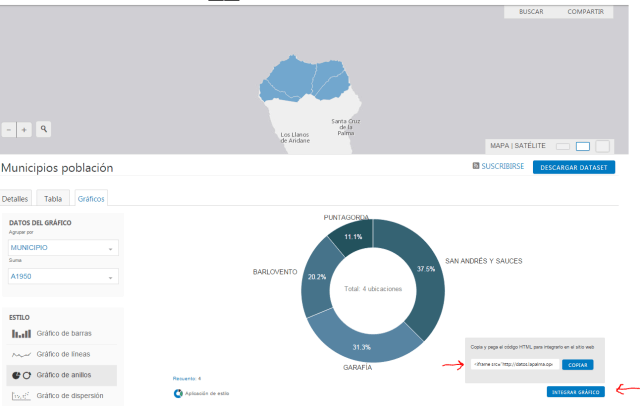The image size is (640, 406).
Task: Click the map search magnifier icon
Action: point(44,130)
